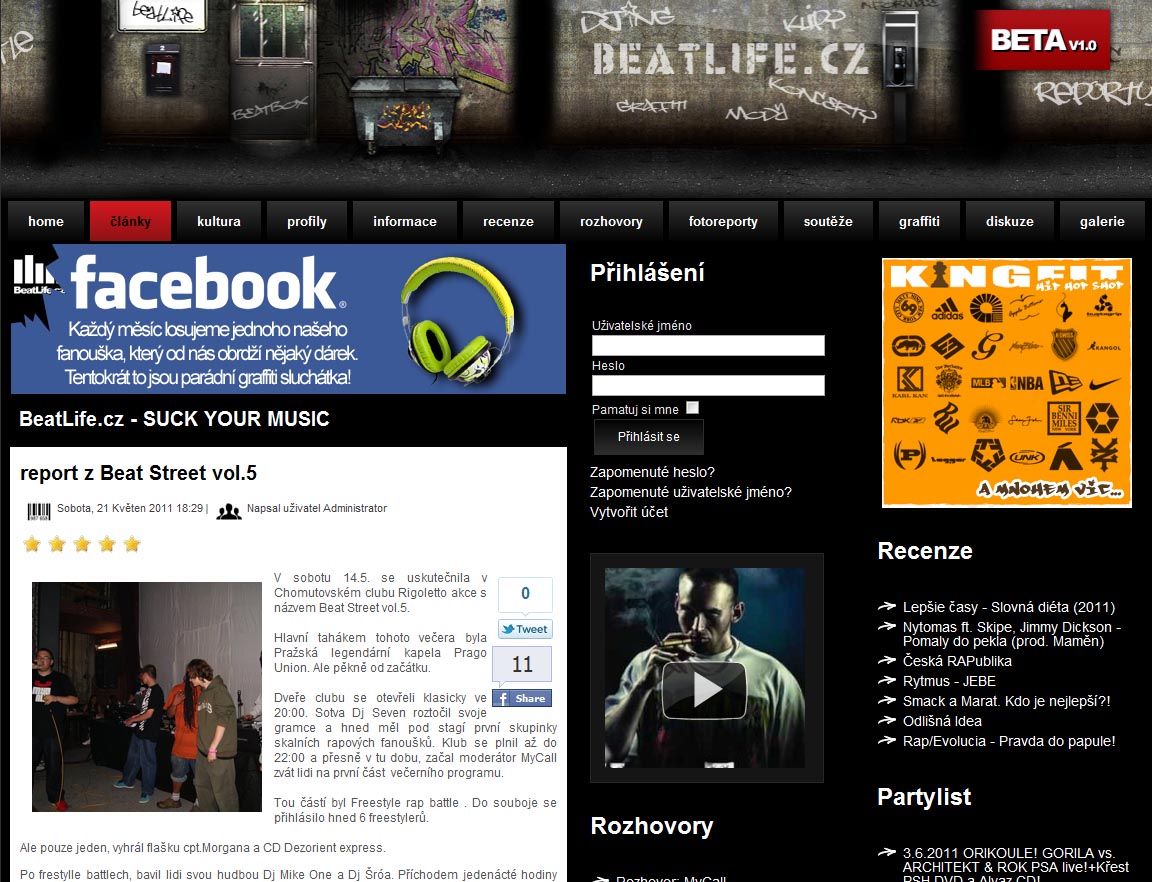Click the arrow icon beside Smack a Marat

click(887, 700)
